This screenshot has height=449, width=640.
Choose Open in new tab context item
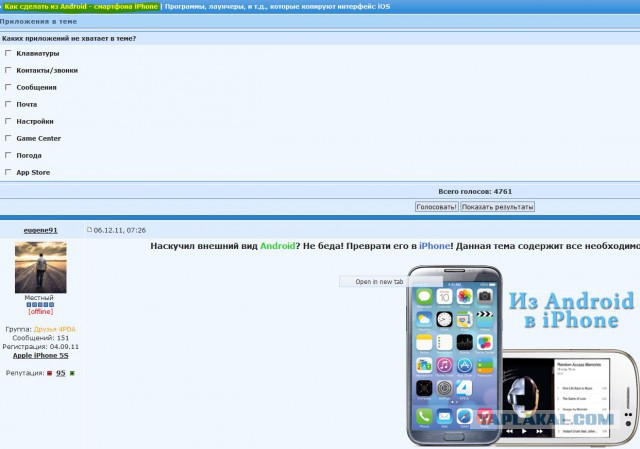[x=379, y=282]
